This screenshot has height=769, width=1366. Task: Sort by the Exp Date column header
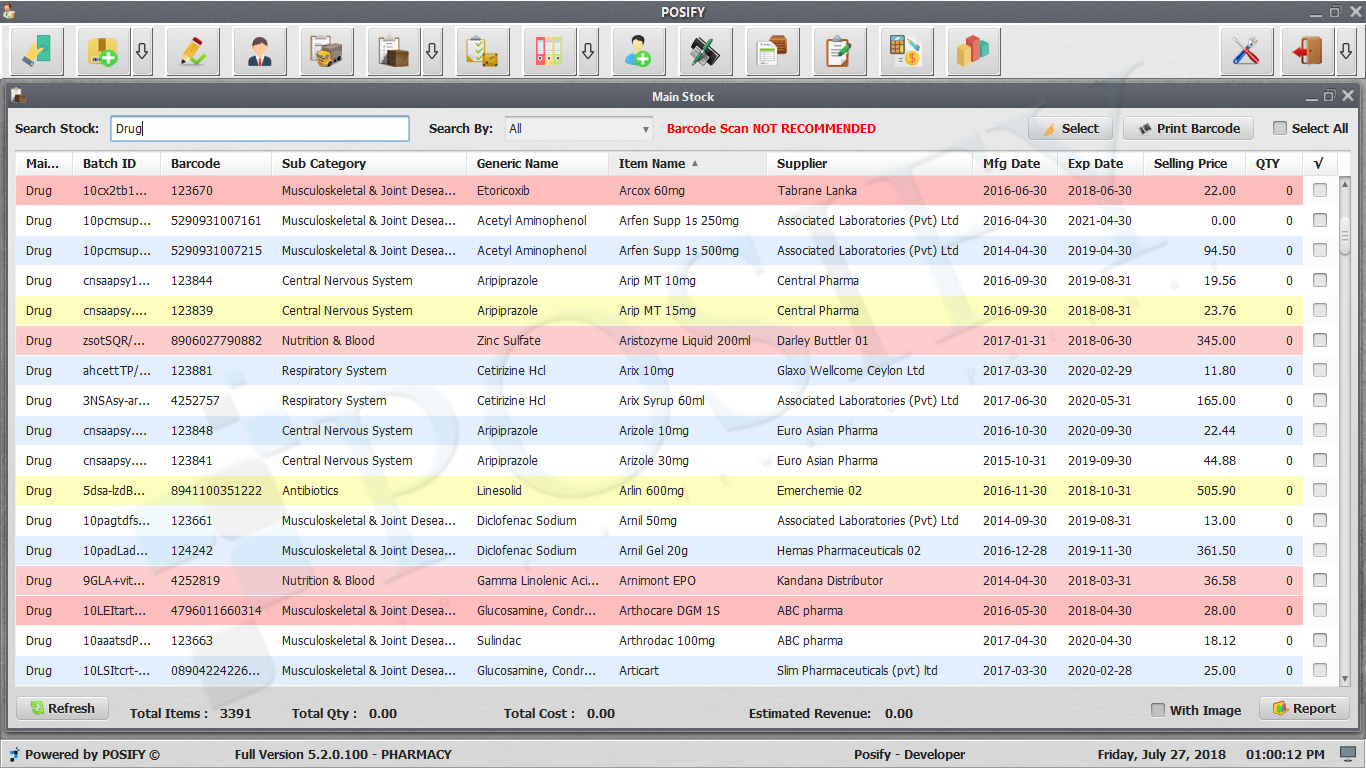coord(1099,163)
